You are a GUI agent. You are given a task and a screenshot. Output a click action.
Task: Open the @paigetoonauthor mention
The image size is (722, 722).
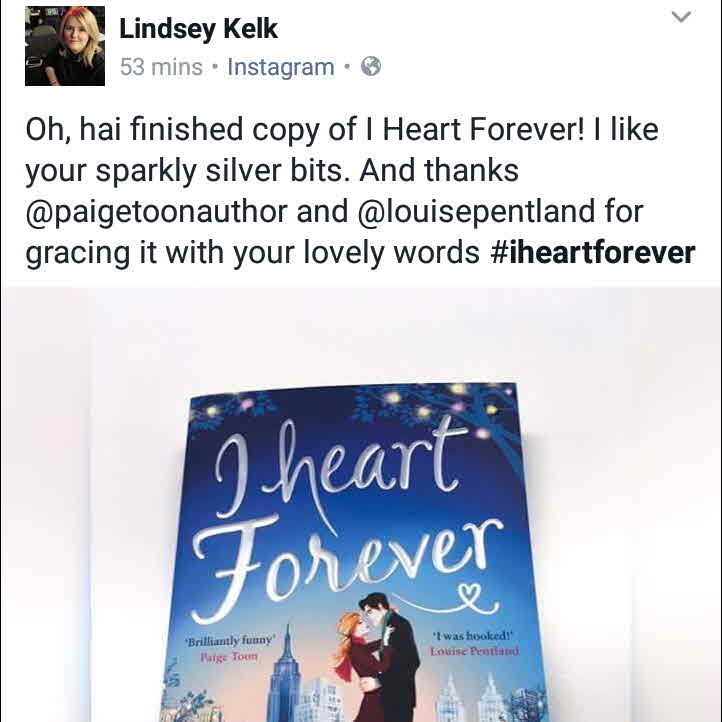(x=157, y=212)
